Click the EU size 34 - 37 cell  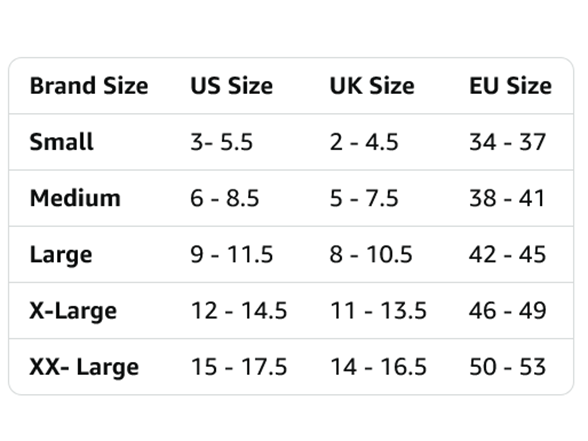coord(507,142)
